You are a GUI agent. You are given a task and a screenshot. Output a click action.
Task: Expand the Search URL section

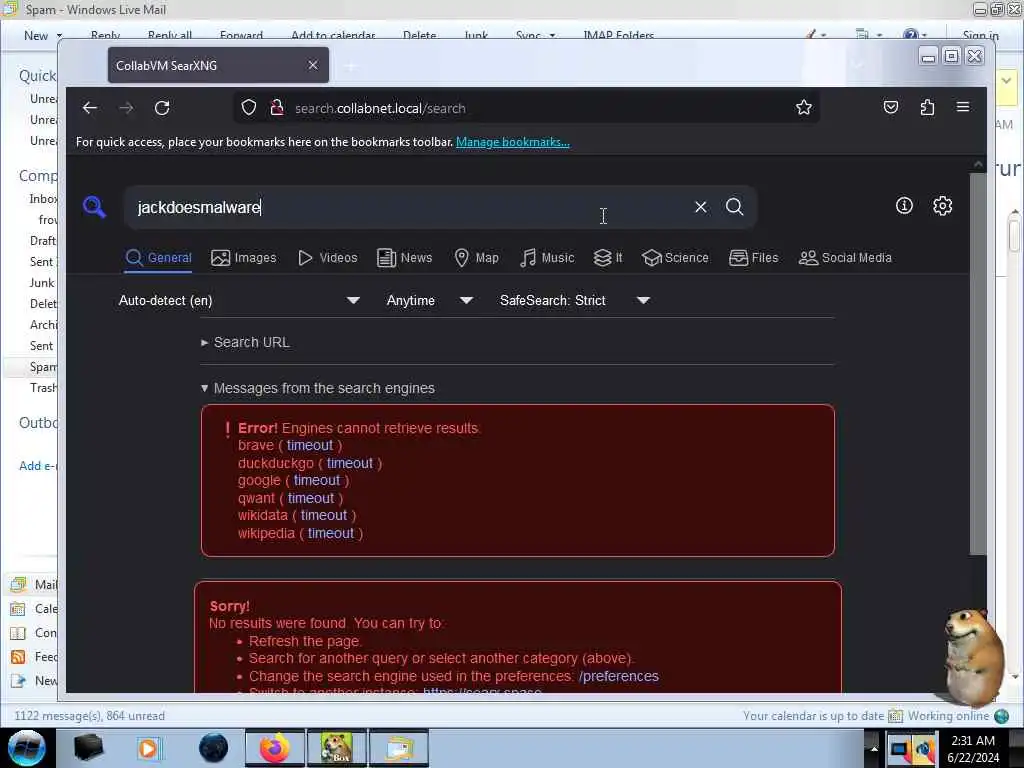246,342
